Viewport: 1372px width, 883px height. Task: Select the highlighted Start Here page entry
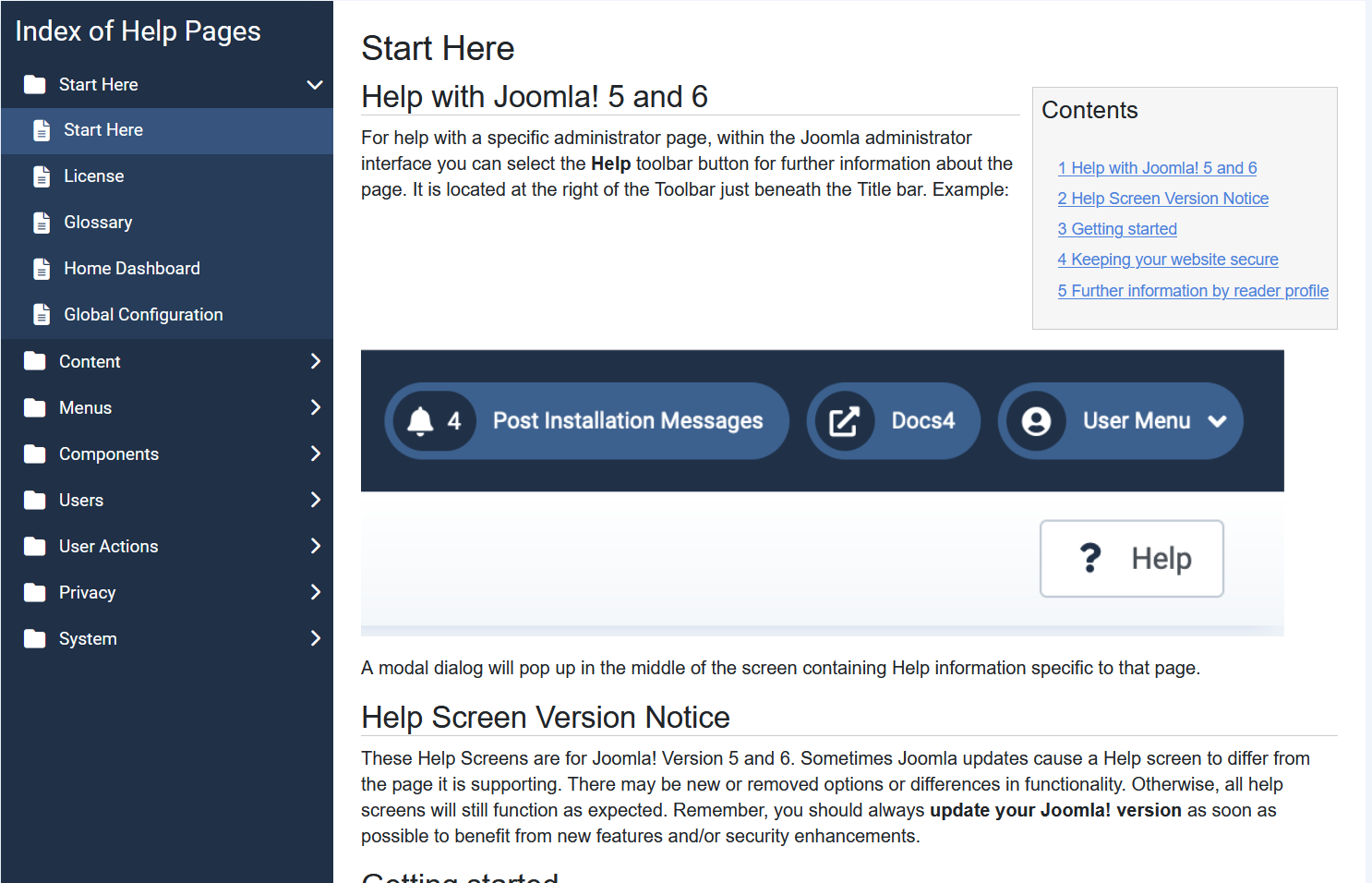[x=167, y=130]
